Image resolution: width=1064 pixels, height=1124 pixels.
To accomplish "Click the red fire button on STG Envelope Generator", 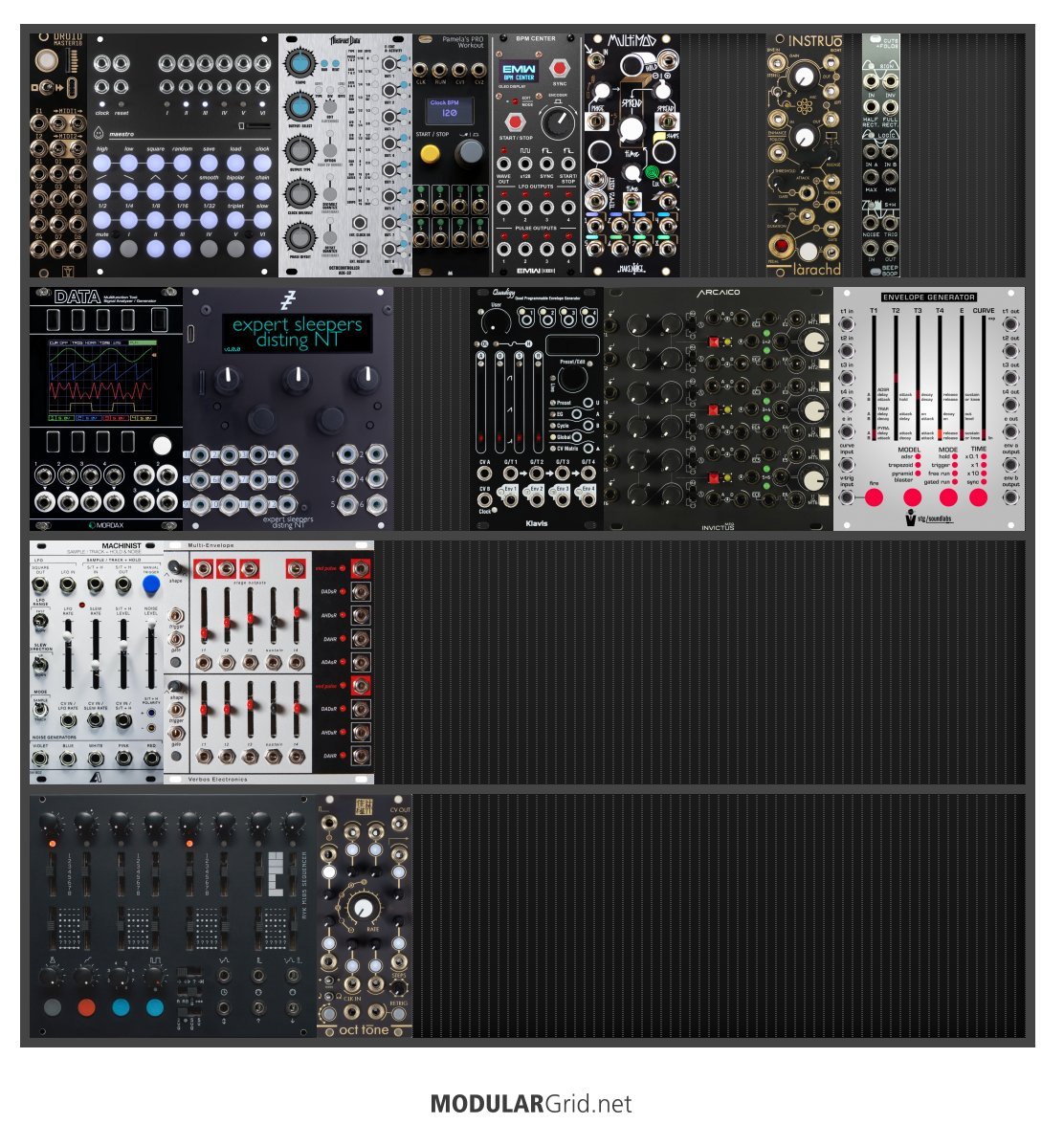I will point(874,496).
